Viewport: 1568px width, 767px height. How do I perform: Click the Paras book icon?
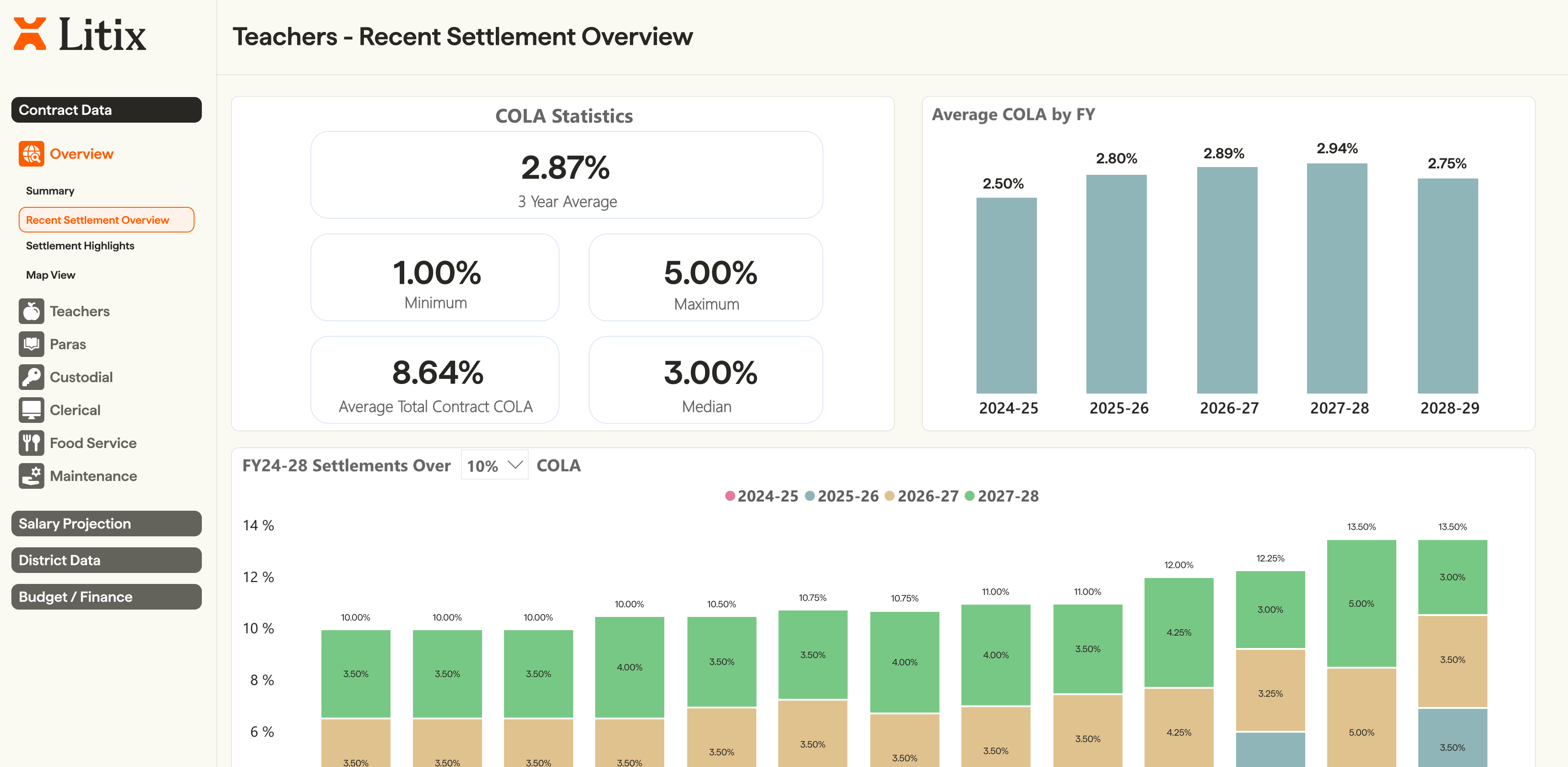pos(31,344)
